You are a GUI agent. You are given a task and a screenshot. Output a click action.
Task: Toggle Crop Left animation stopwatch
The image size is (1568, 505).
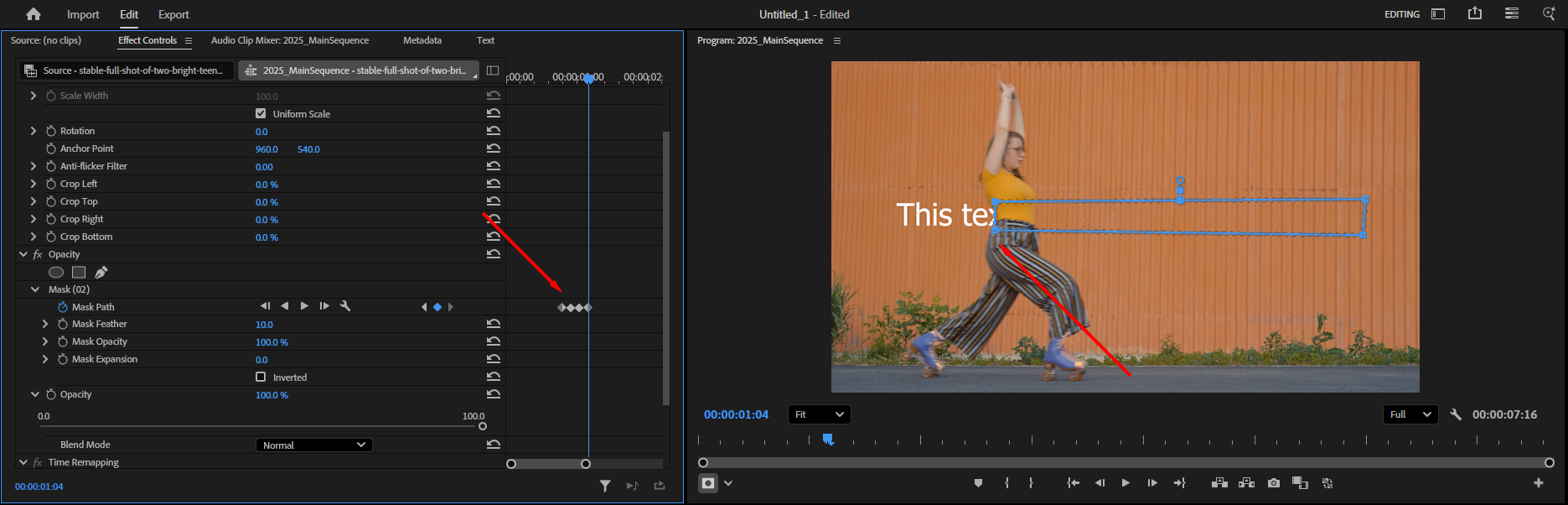[x=51, y=184]
